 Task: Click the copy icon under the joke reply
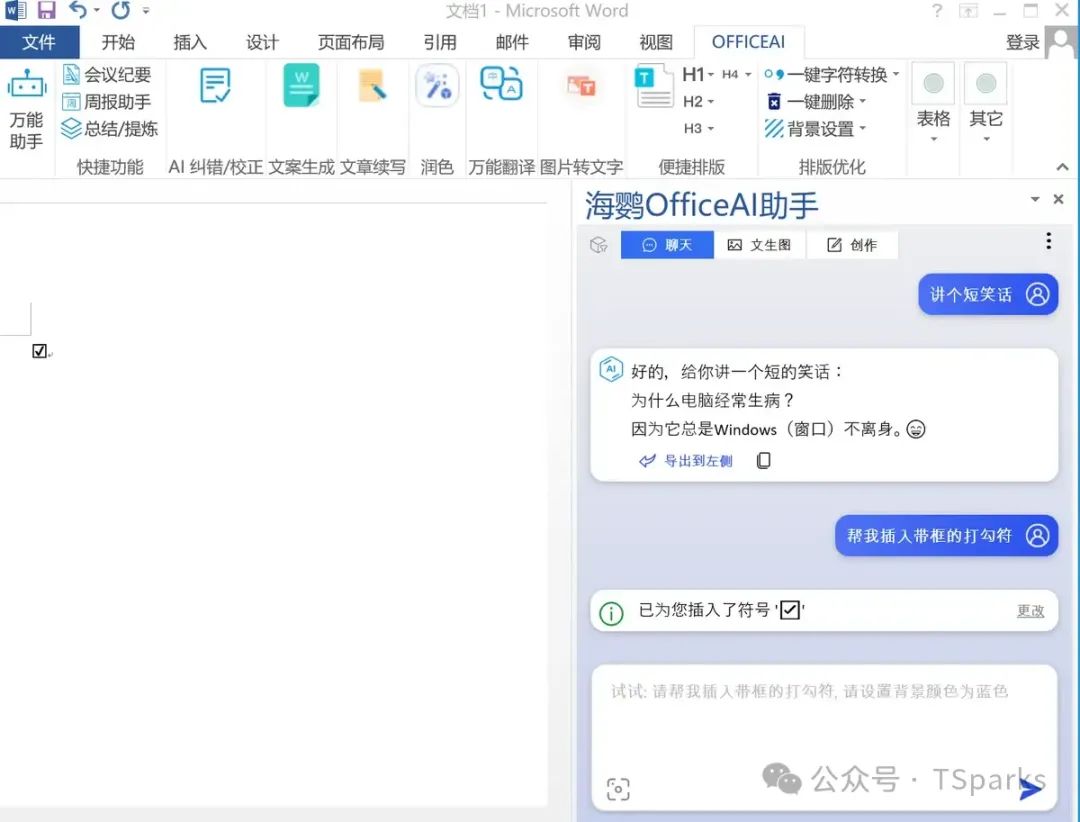(763, 460)
